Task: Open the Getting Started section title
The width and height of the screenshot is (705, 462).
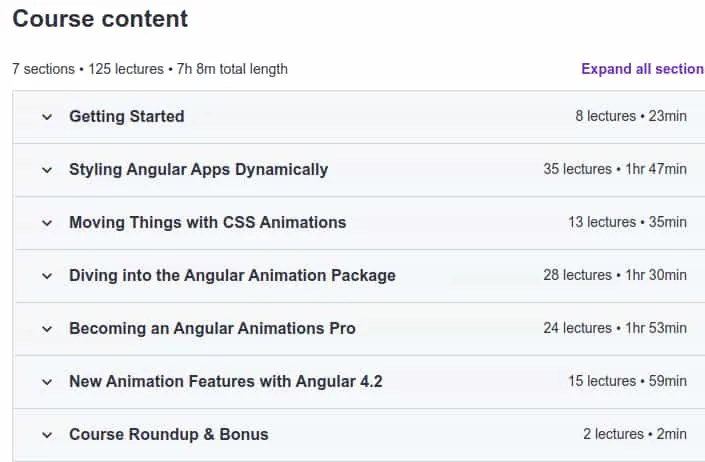Action: tap(127, 116)
